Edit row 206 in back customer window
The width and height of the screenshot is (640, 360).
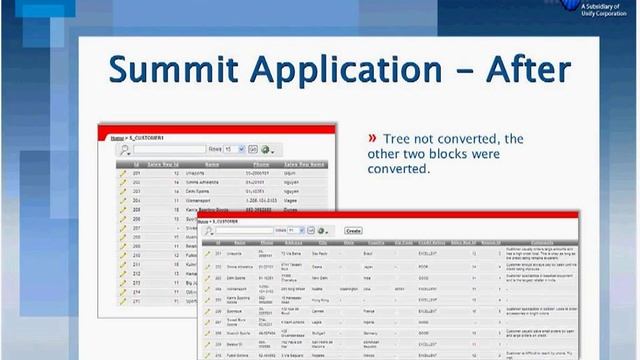(123, 219)
